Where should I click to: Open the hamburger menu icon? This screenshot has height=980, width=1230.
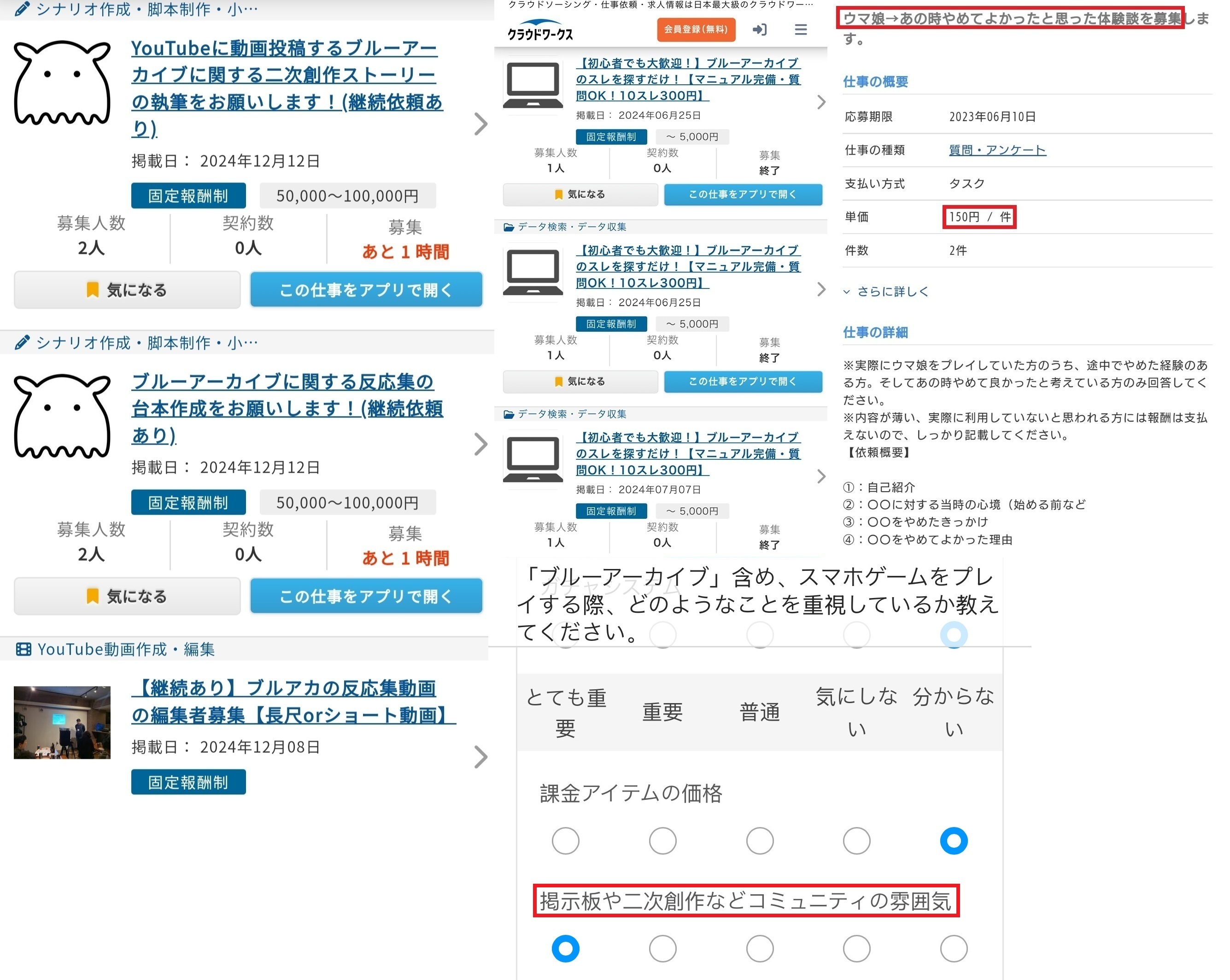point(800,29)
